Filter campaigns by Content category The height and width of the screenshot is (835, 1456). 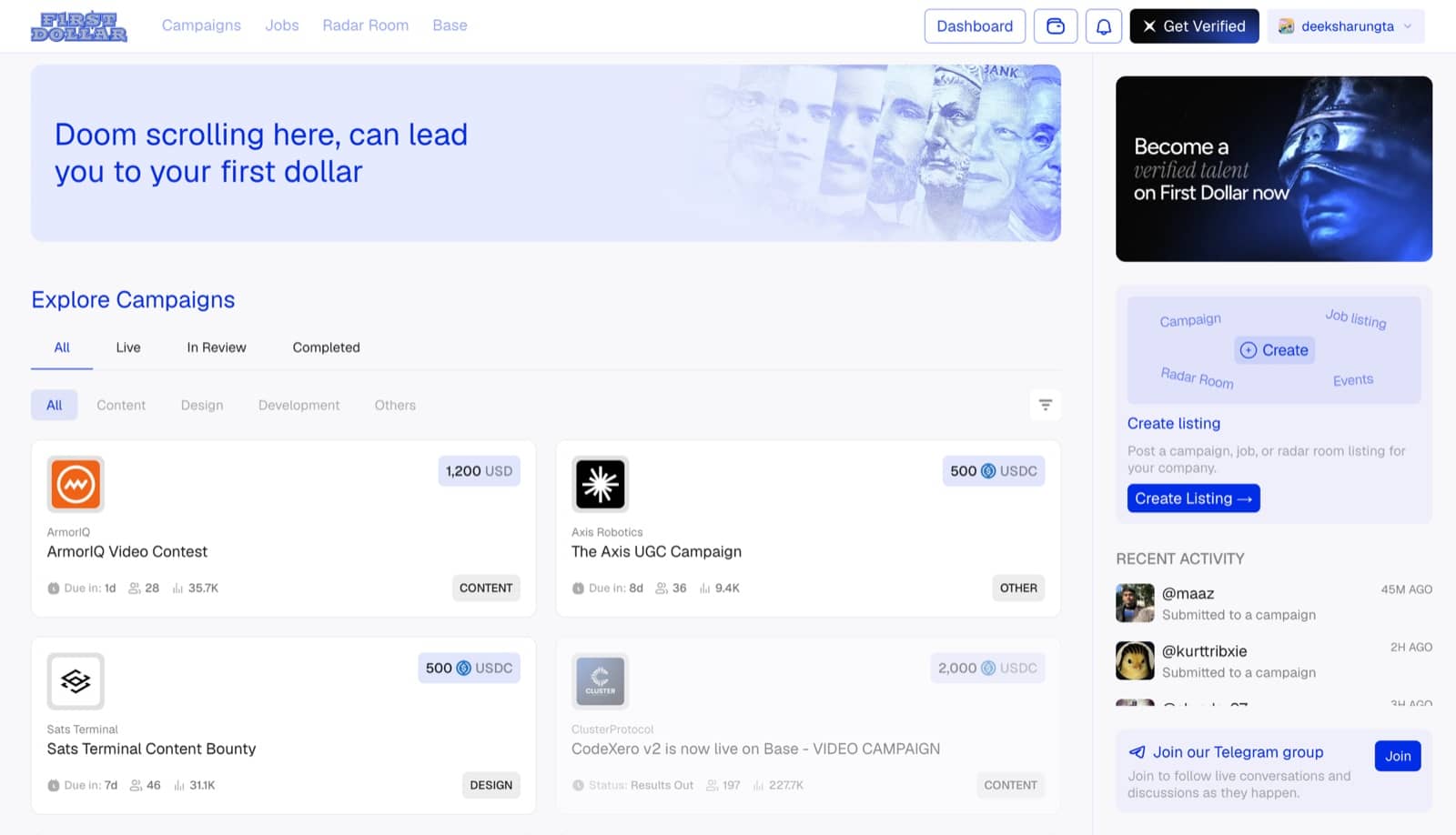pyautogui.click(x=121, y=405)
